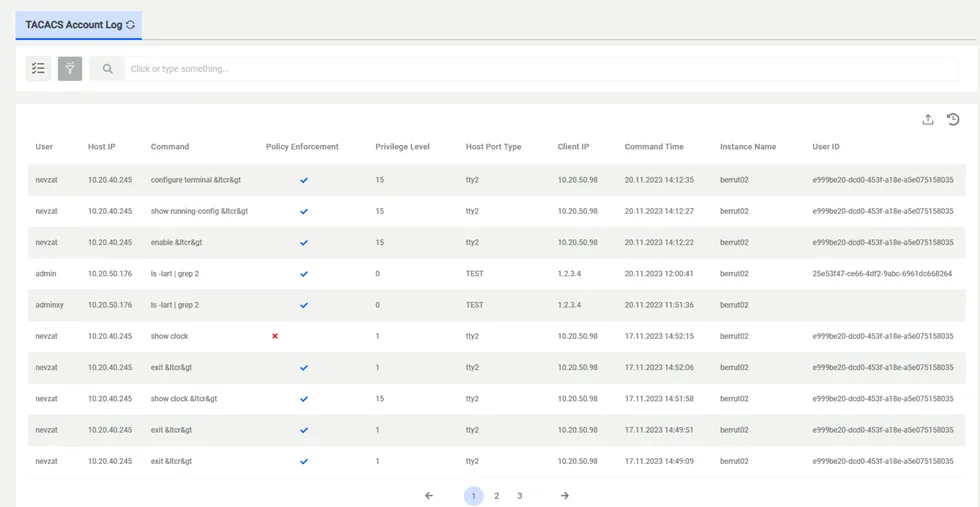This screenshot has width=980, height=507.
Task: Open the column checklist icon button
Action: pyautogui.click(x=38, y=69)
